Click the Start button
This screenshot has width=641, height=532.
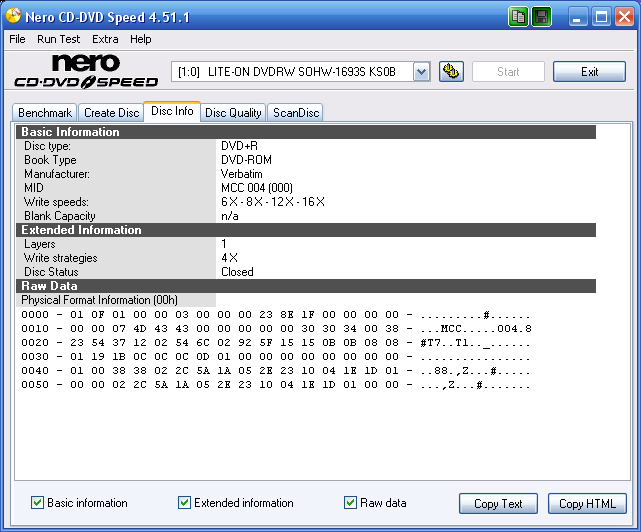point(508,72)
